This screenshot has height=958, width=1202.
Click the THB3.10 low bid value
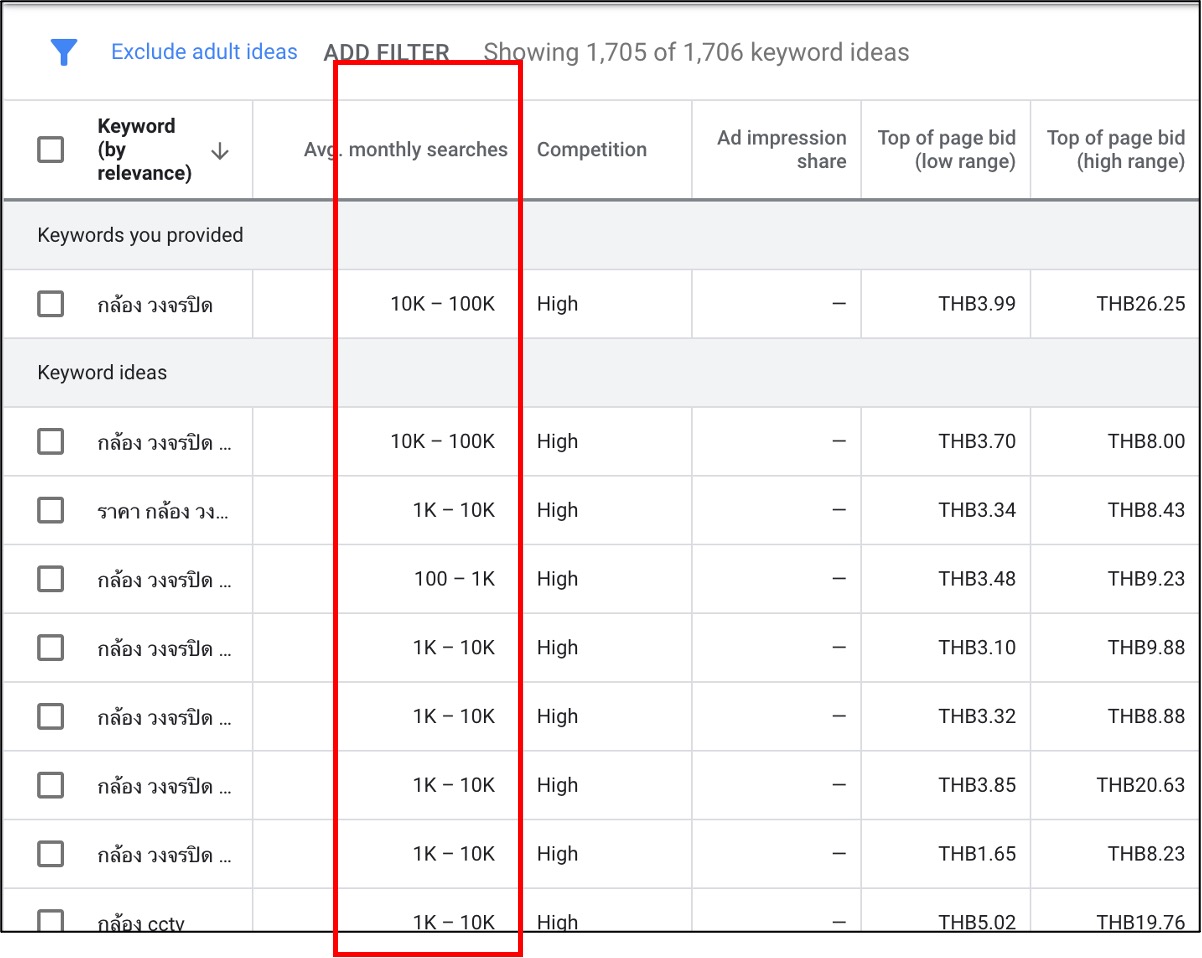point(977,648)
